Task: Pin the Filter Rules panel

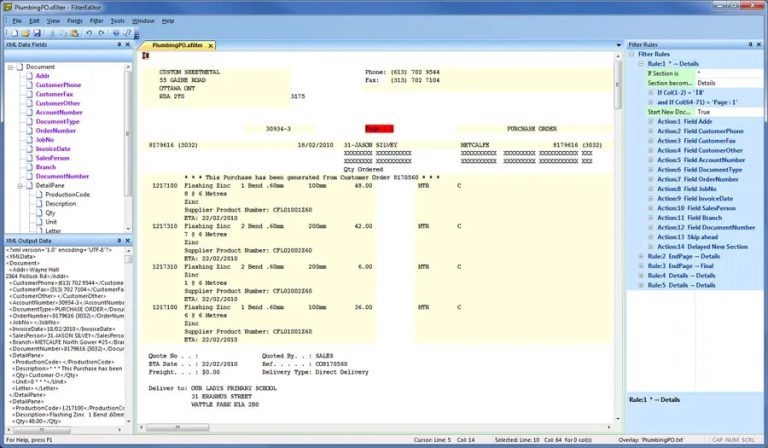Action: coord(750,45)
